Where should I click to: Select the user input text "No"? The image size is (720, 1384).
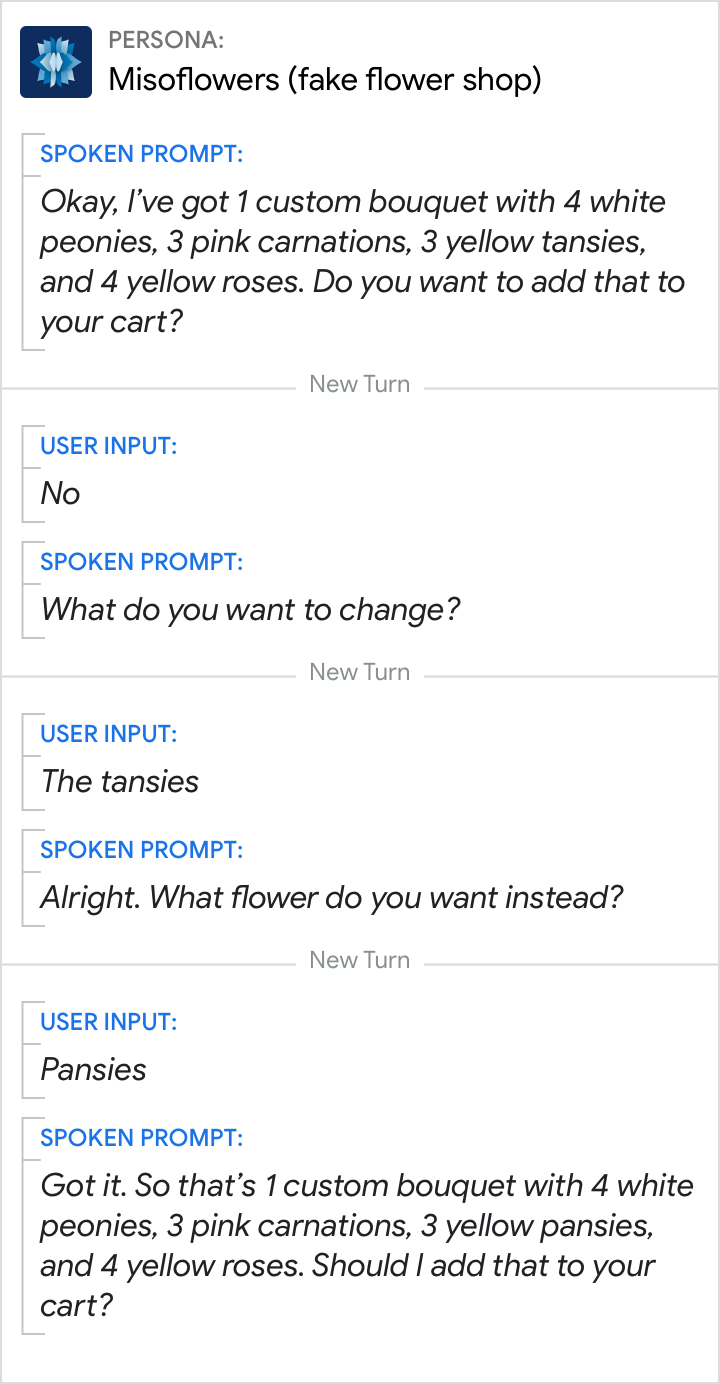60,494
